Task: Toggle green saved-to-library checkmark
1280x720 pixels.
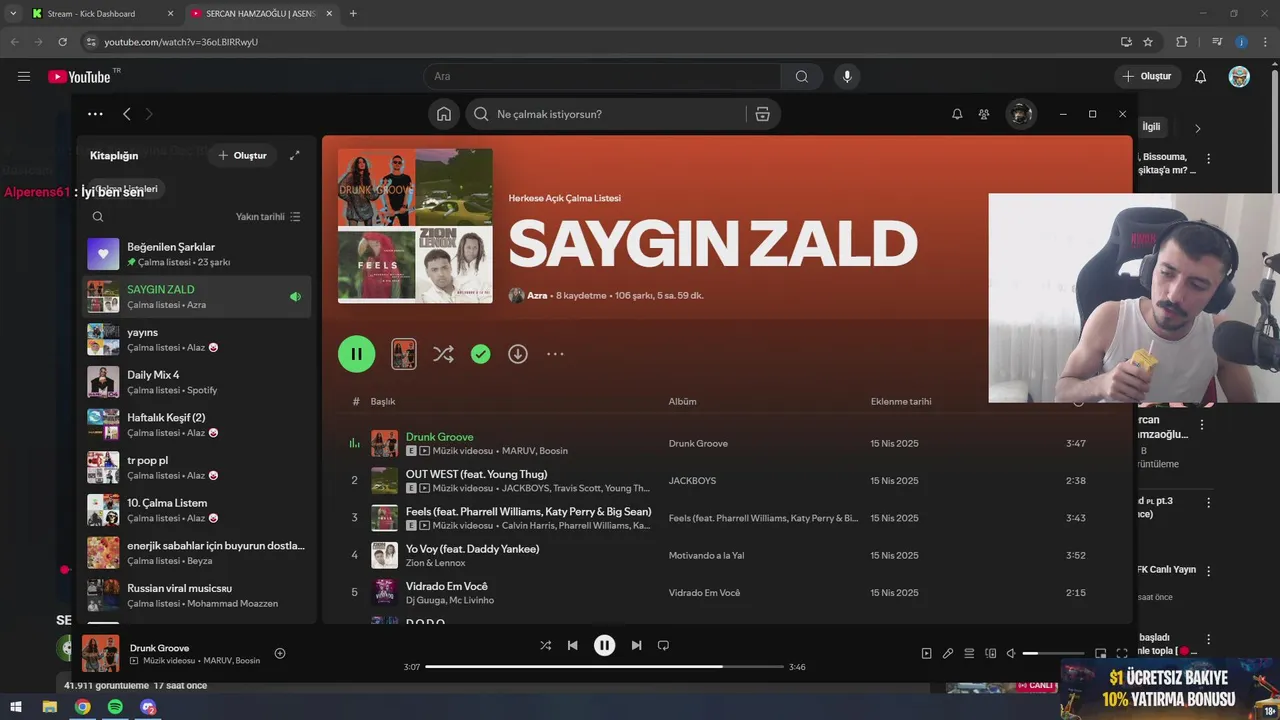Action: point(481,354)
